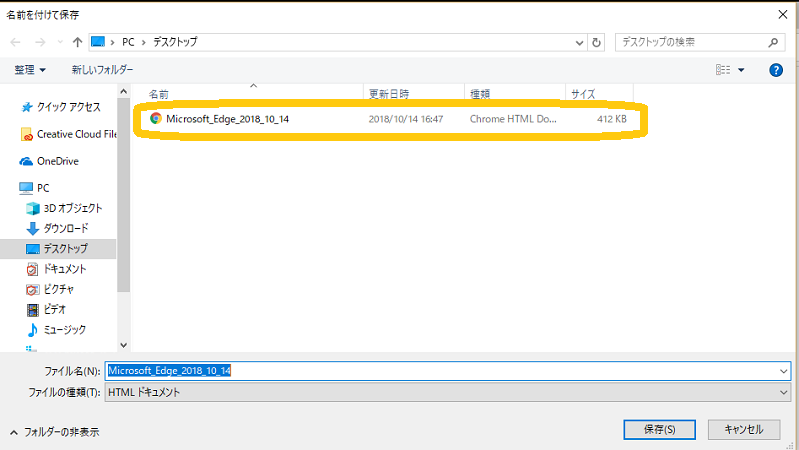Open ビデオ folder in sidebar

tap(55, 309)
